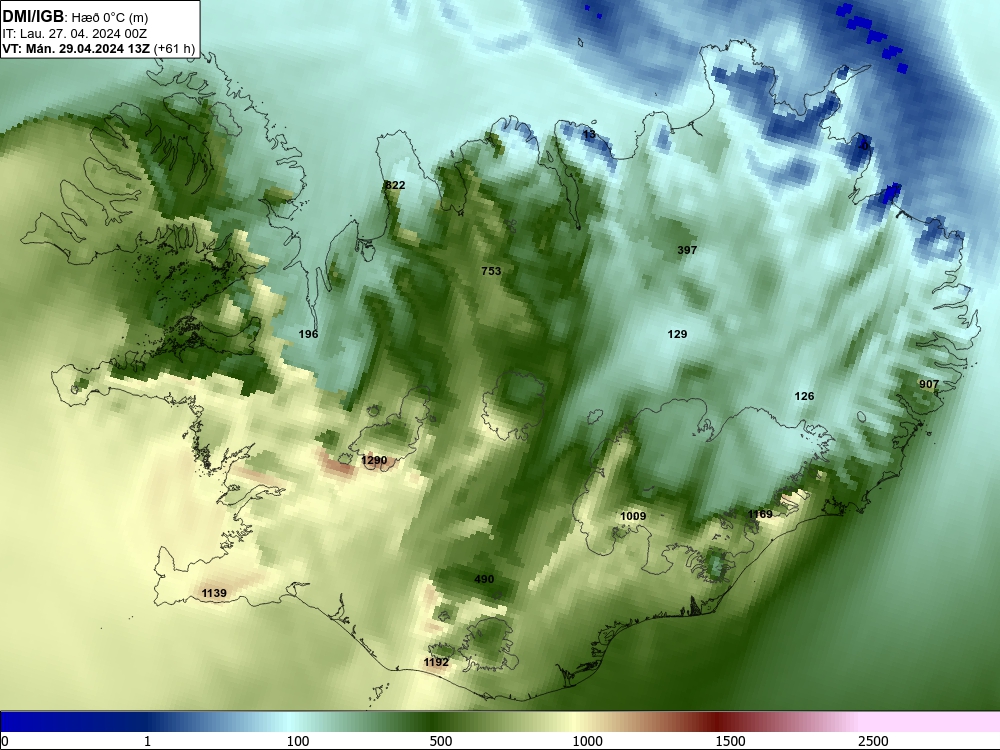
Task: Click the IT initial time line
Action: [x=75, y=33]
